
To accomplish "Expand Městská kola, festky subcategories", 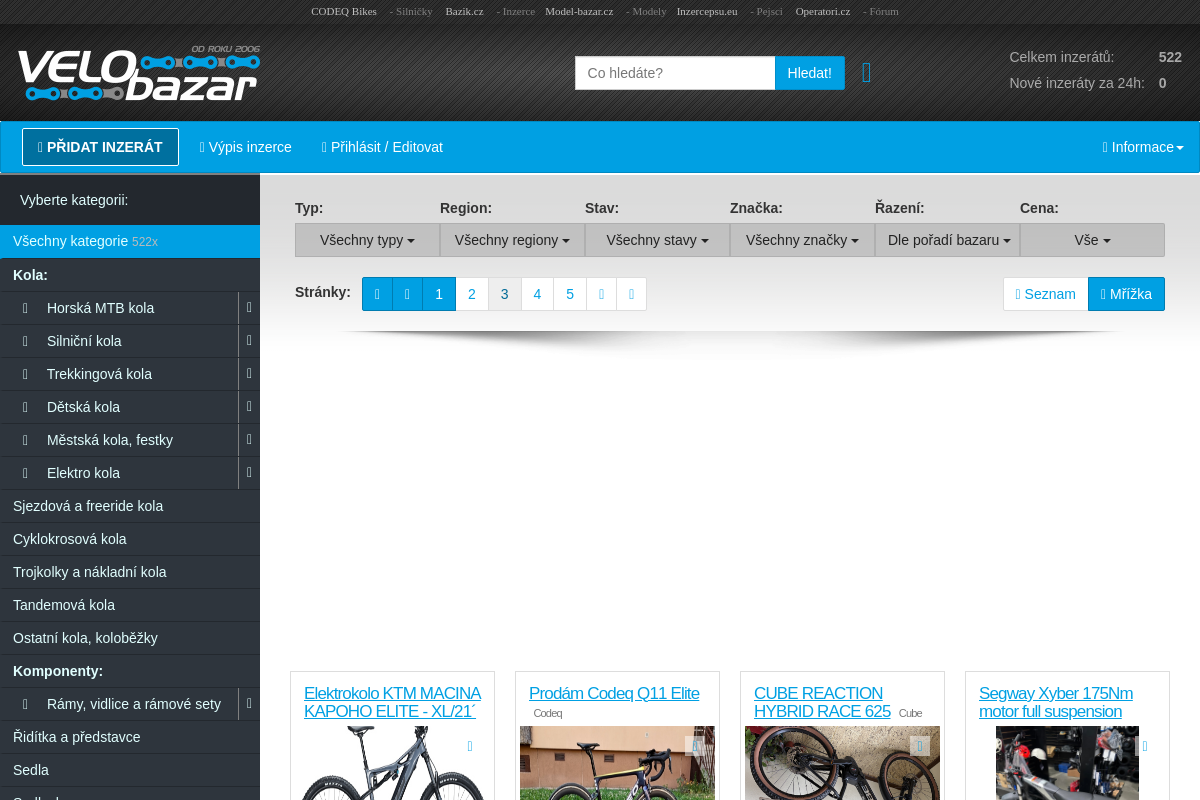I will (249, 440).
